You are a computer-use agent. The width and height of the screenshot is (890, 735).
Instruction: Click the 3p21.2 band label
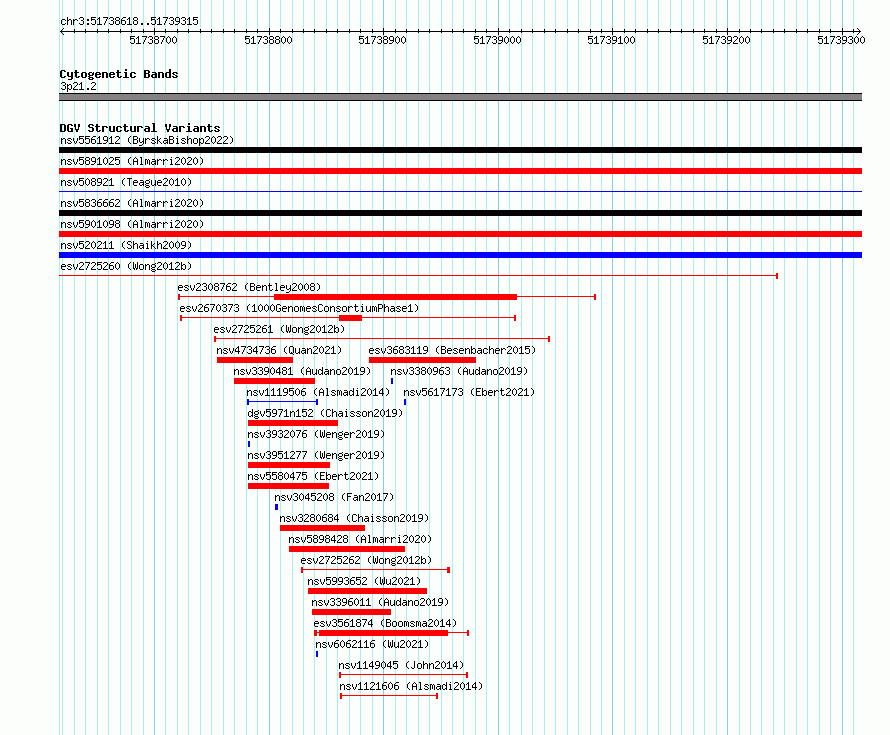coord(78,86)
